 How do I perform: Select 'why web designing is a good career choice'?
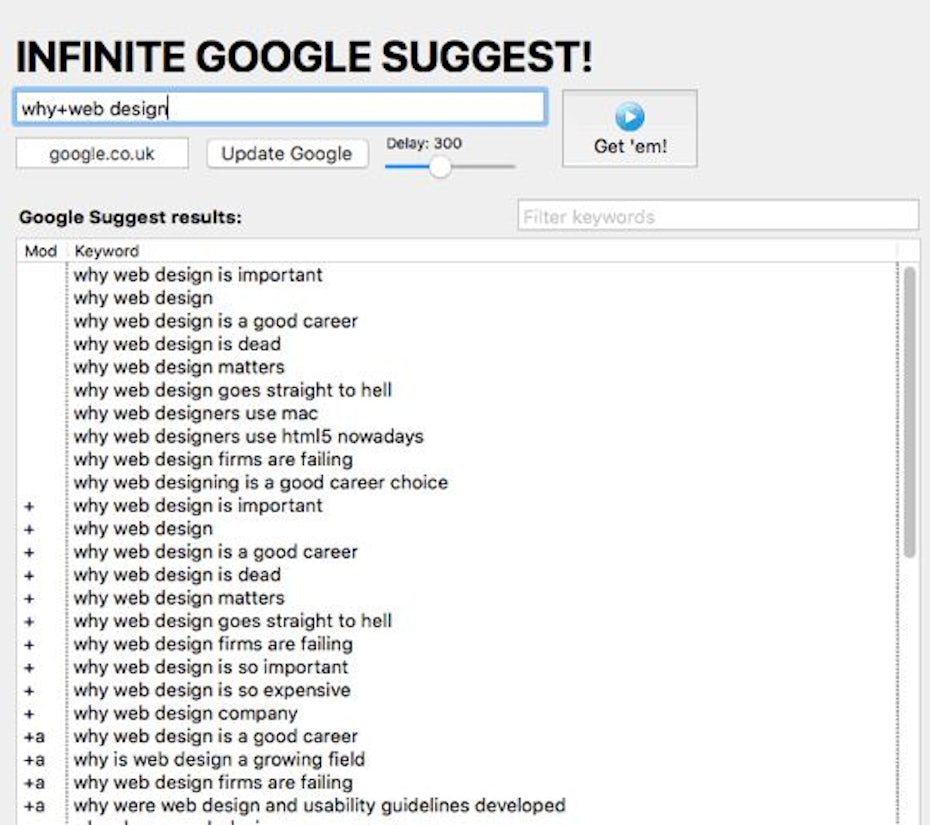pyautogui.click(x=260, y=482)
